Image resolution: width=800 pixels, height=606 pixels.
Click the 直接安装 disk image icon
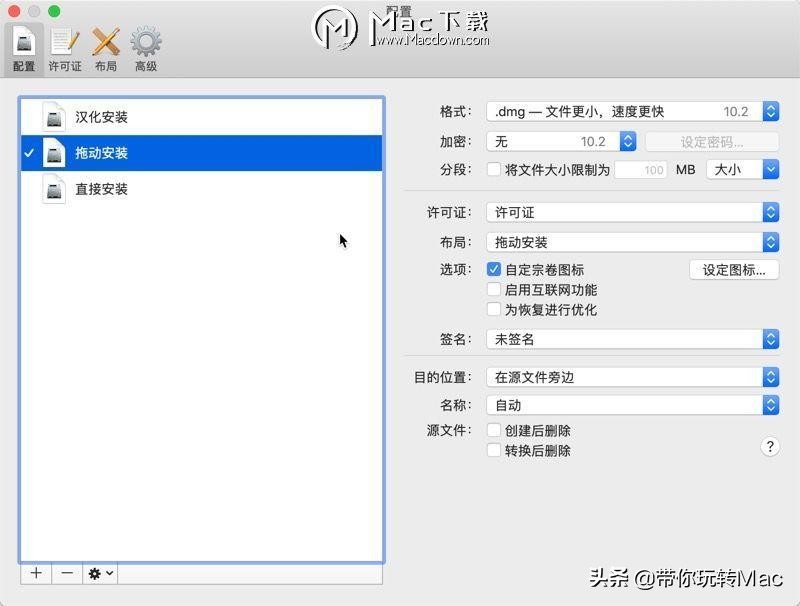click(x=57, y=189)
